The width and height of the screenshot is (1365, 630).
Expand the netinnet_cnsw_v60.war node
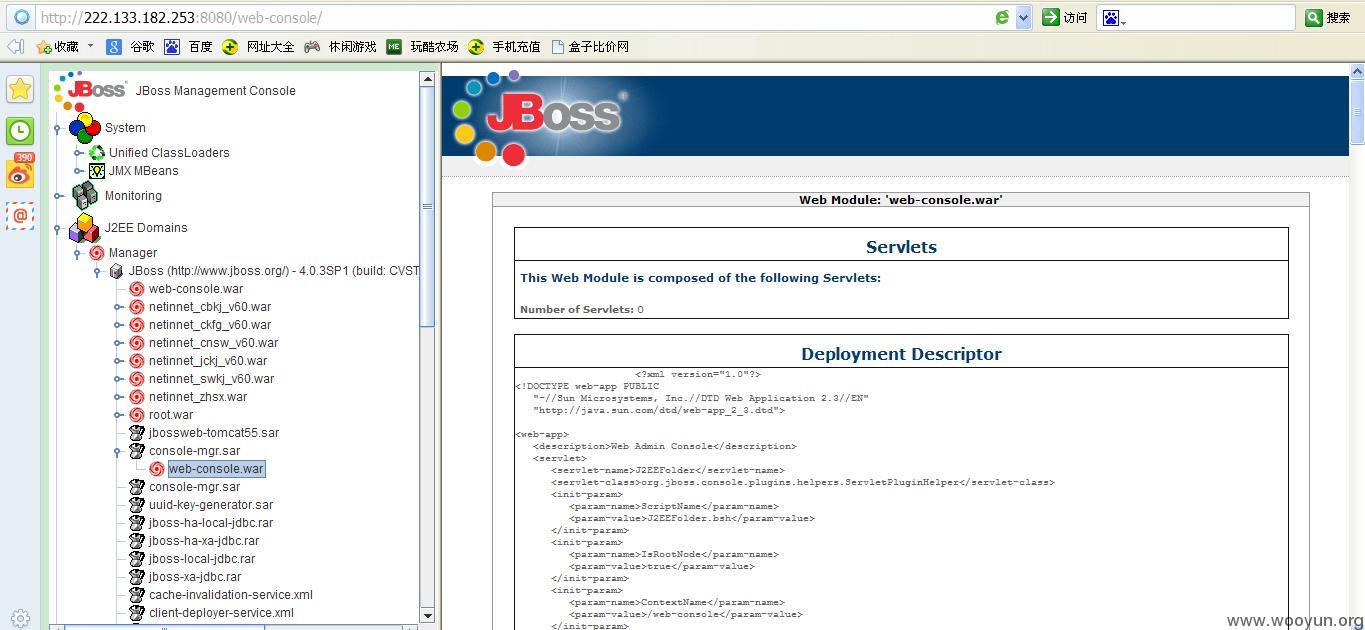click(119, 343)
